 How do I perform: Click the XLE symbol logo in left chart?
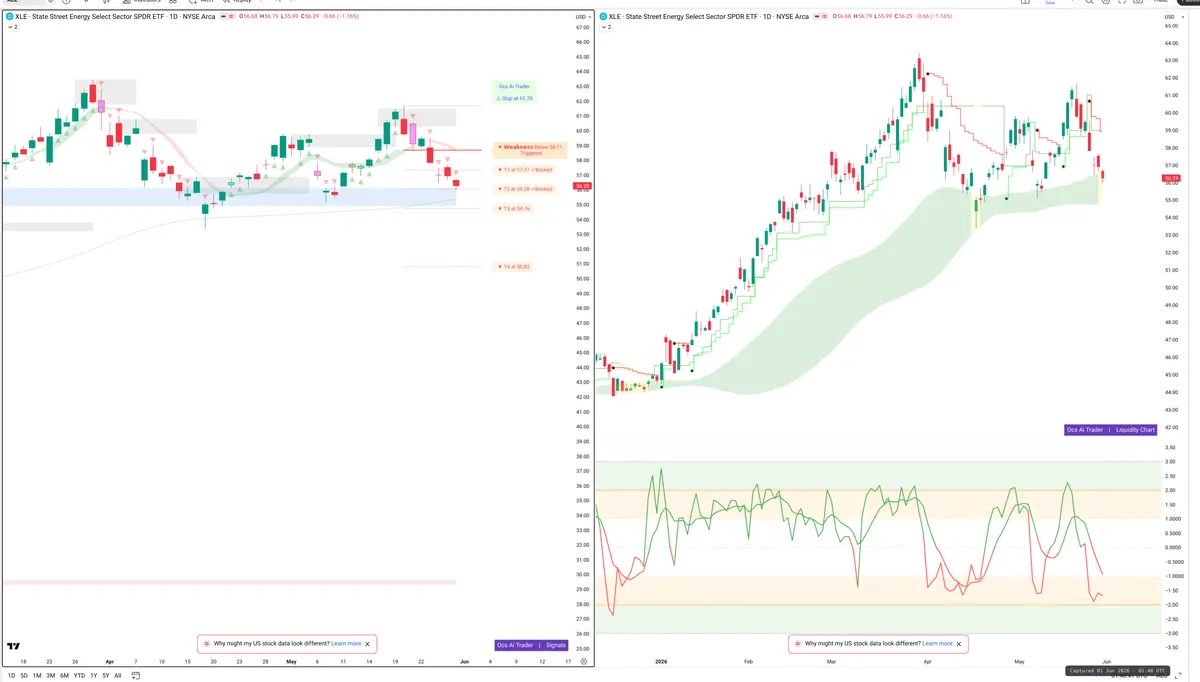tap(9, 17)
